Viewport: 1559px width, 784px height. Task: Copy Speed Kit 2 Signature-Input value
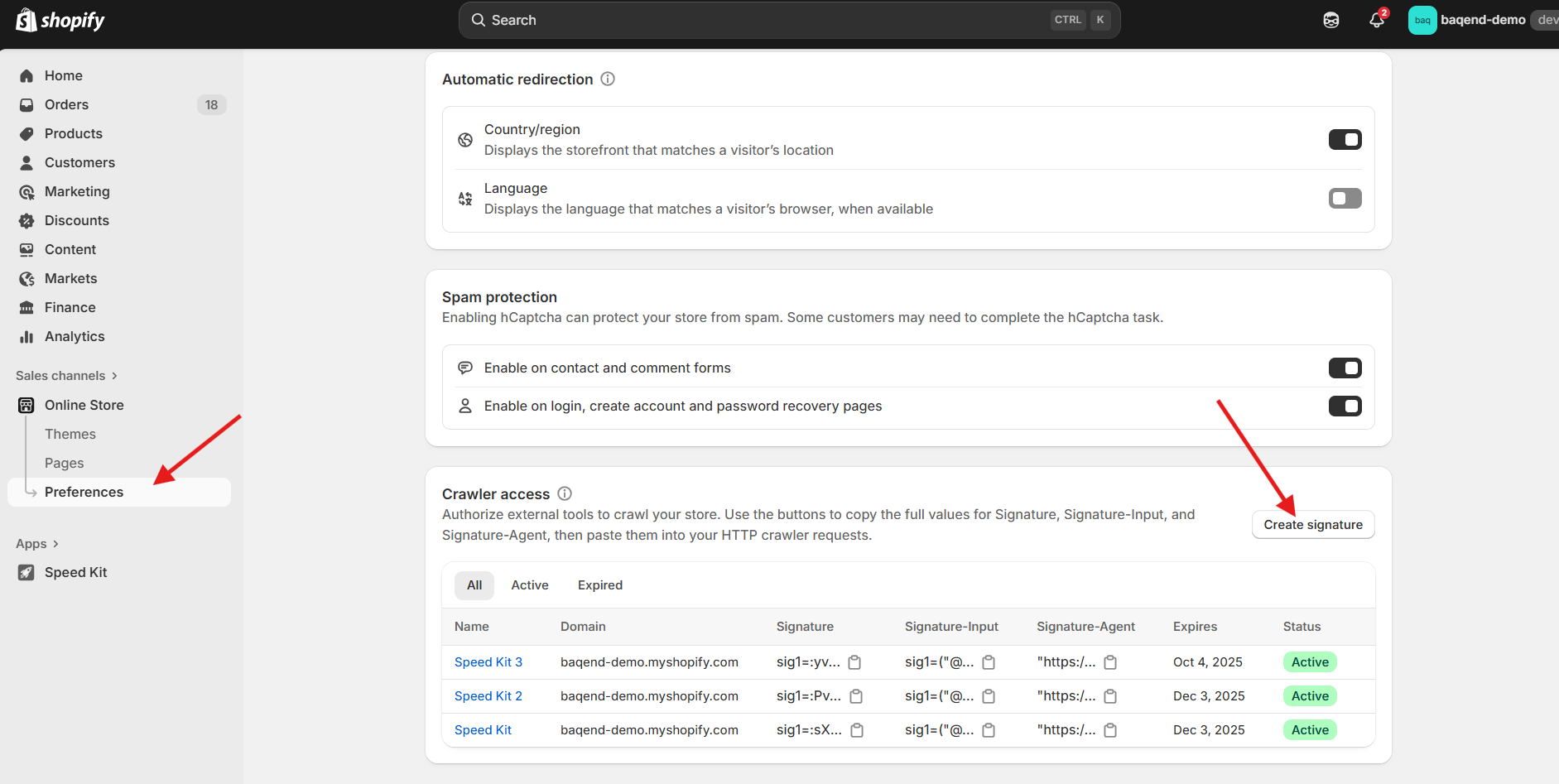point(989,696)
